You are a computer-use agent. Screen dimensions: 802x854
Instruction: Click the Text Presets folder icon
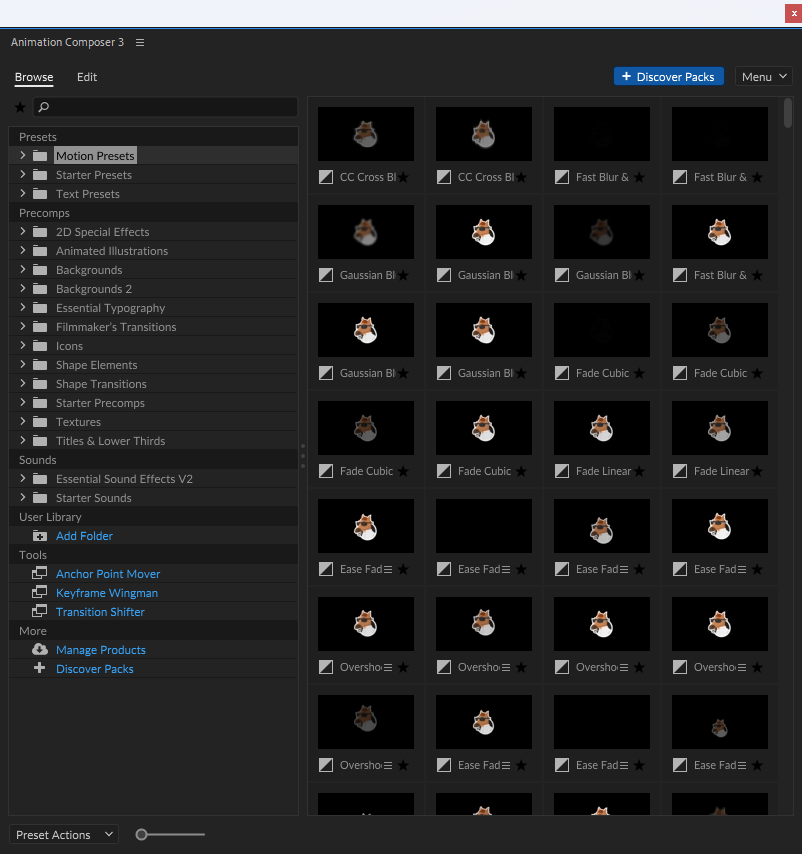click(40, 194)
